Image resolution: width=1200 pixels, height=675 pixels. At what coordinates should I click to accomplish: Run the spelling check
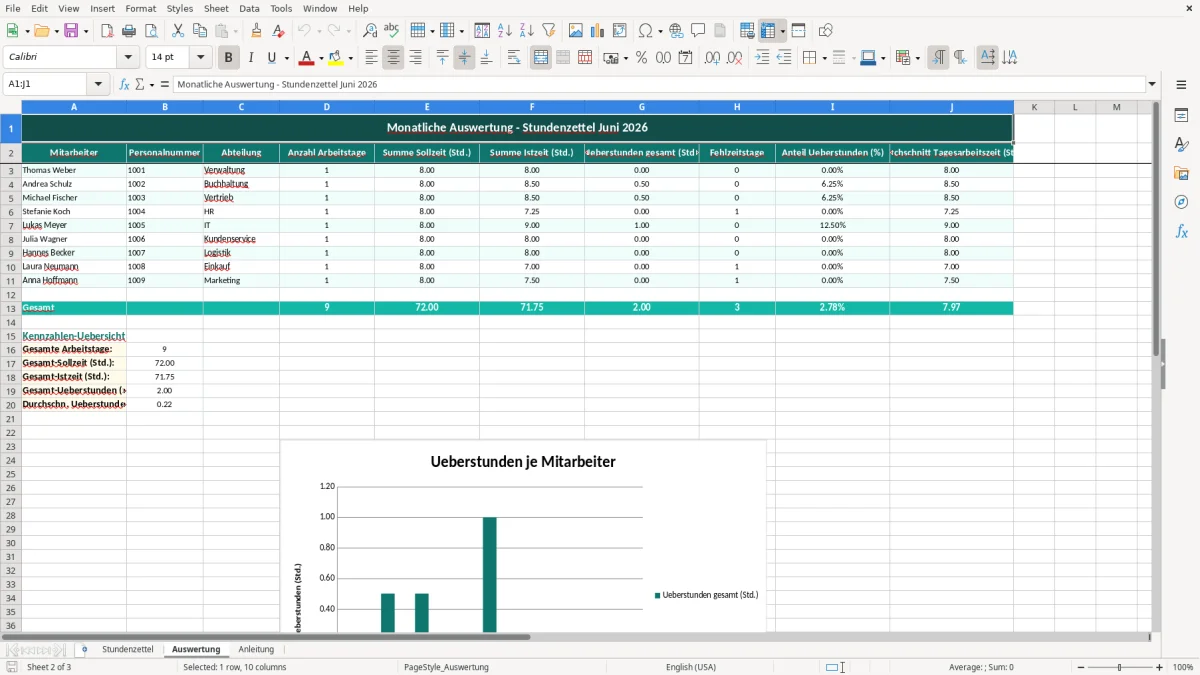pos(392,31)
